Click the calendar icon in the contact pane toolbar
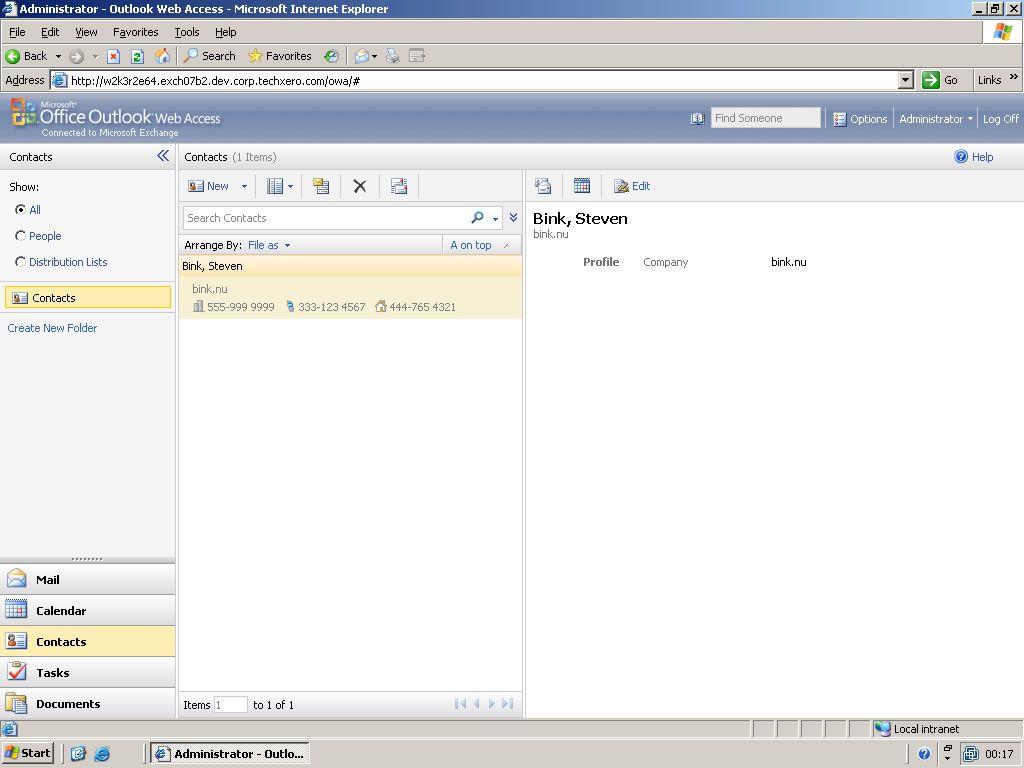This screenshot has width=1024, height=768. pos(582,186)
